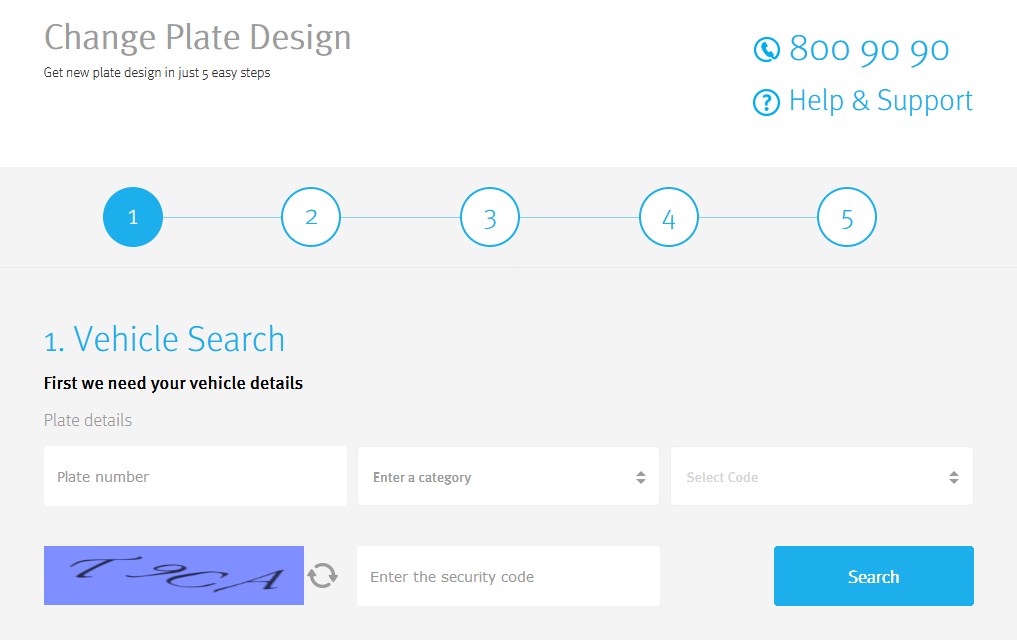The height and width of the screenshot is (640, 1017).
Task: Go to step 1 circle
Action: click(133, 218)
